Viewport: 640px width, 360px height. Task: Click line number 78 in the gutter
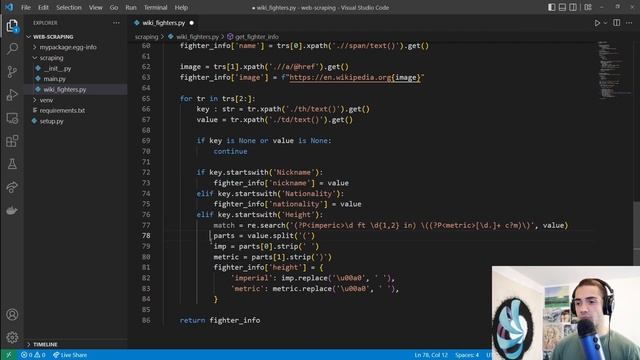pyautogui.click(x=146, y=236)
